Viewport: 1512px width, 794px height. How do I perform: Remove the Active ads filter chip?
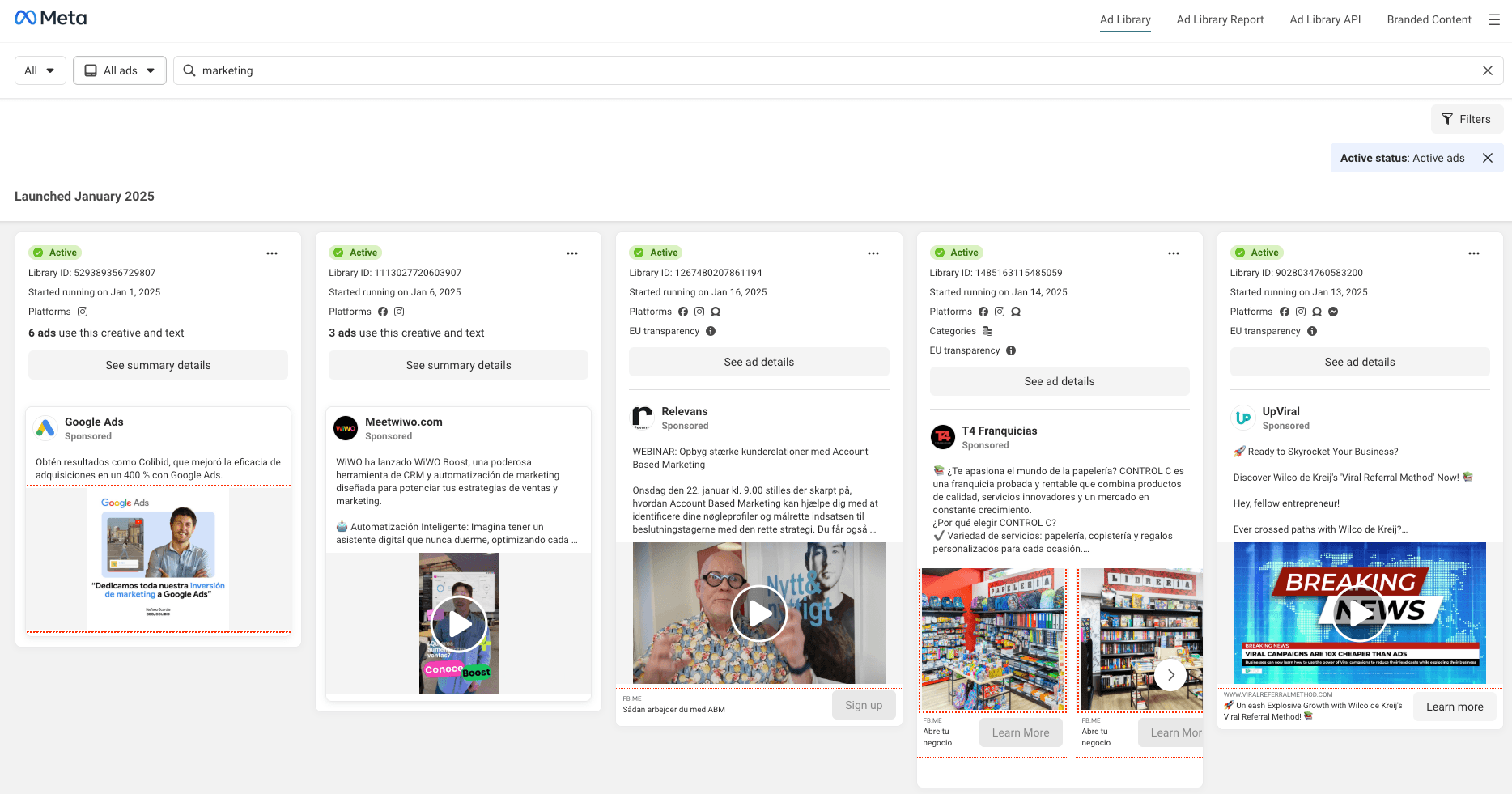click(x=1488, y=158)
